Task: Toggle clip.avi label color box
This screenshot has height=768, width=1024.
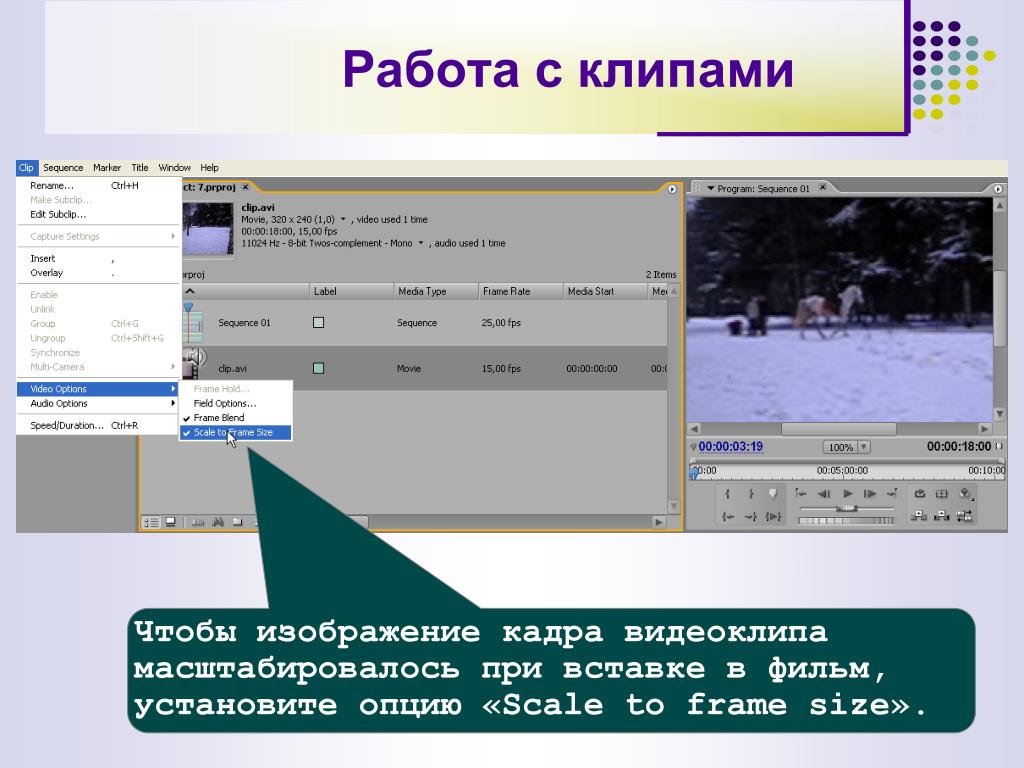Action: click(x=319, y=368)
